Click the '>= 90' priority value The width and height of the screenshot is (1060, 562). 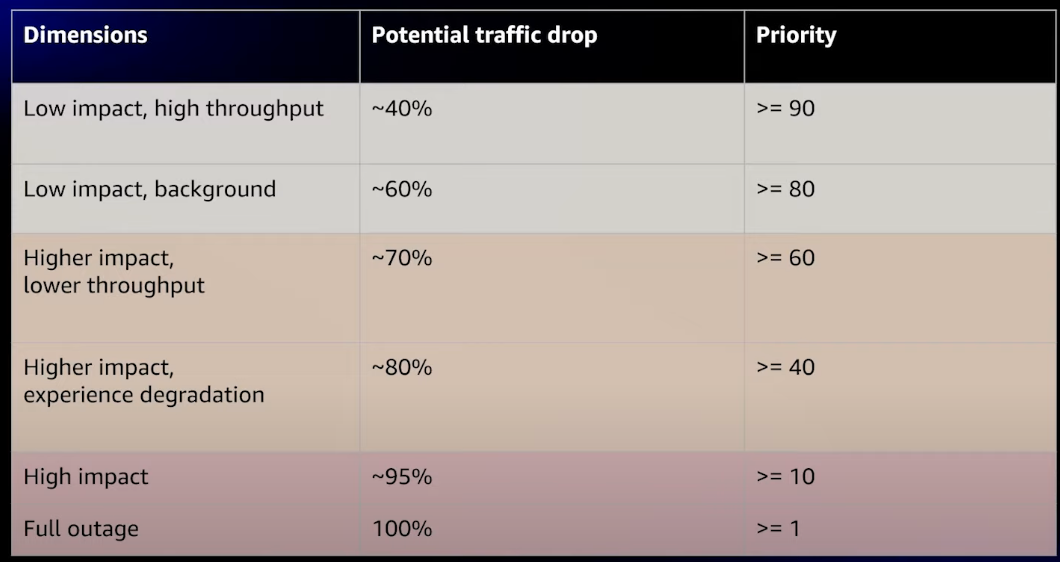pos(786,108)
